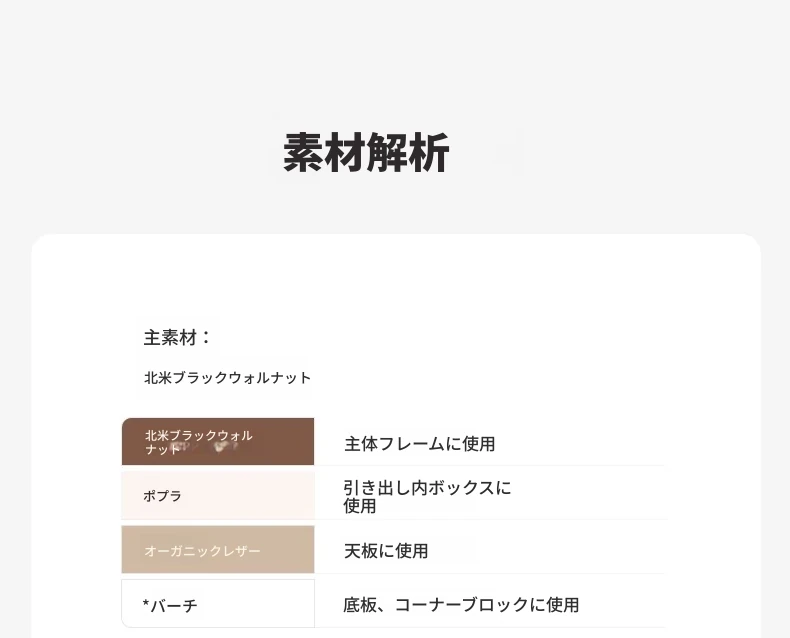Select the white *バーチ cell

tap(217, 604)
